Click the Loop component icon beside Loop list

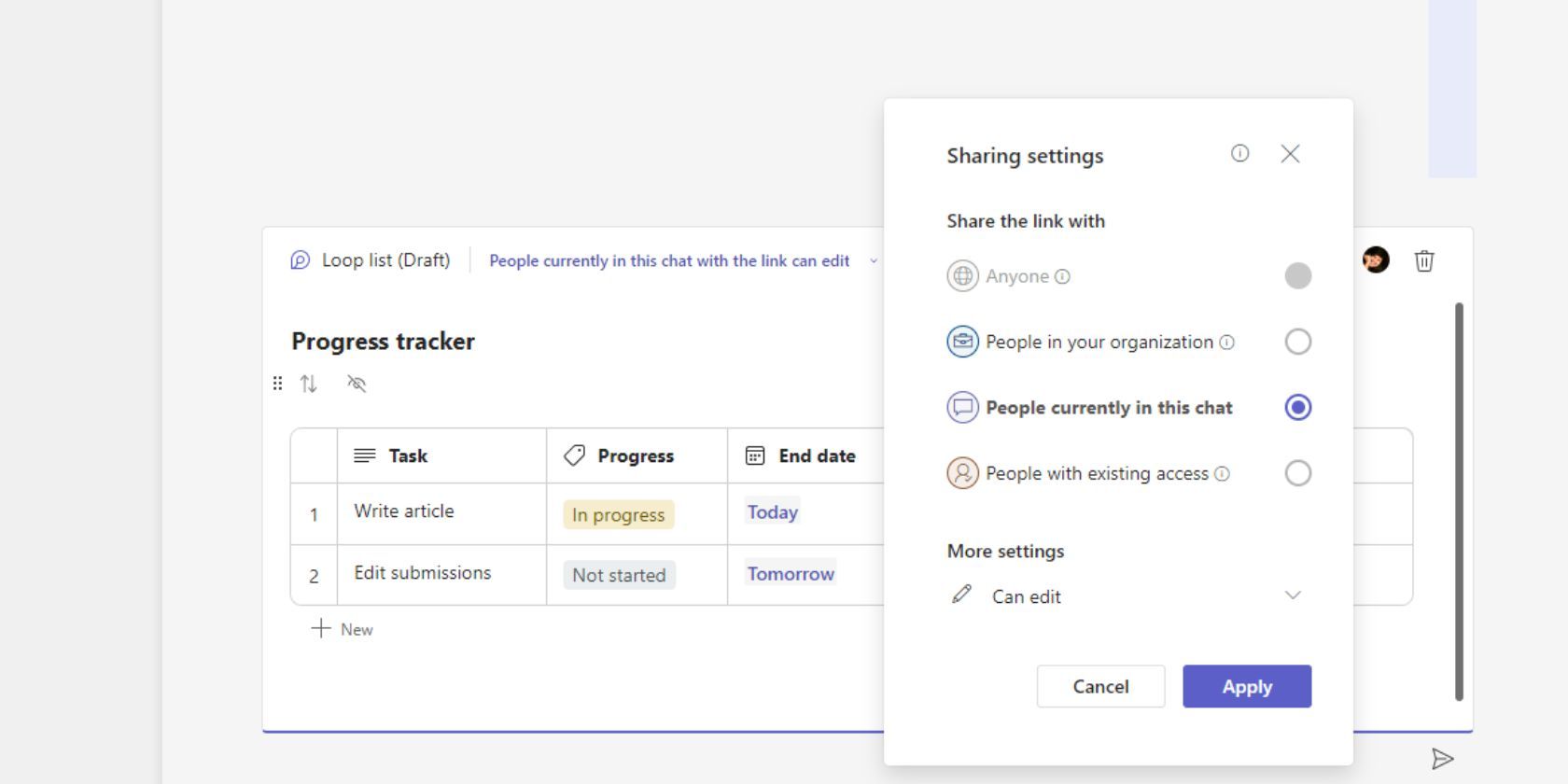[x=300, y=260]
